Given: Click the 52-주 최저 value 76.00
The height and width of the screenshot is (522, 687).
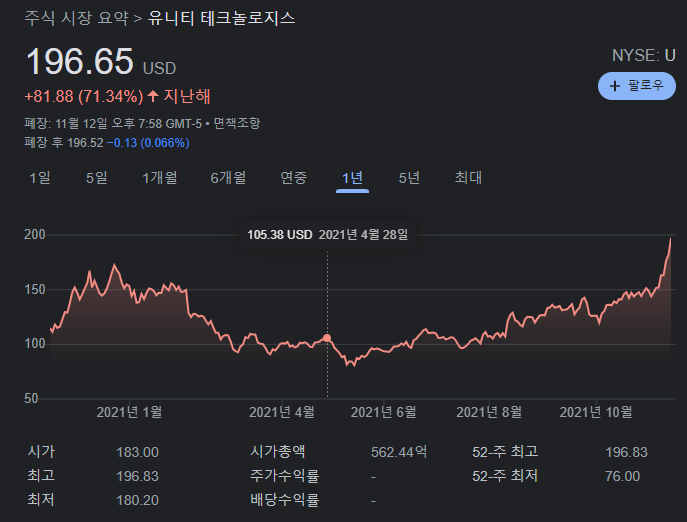Looking at the screenshot, I should tap(623, 476).
